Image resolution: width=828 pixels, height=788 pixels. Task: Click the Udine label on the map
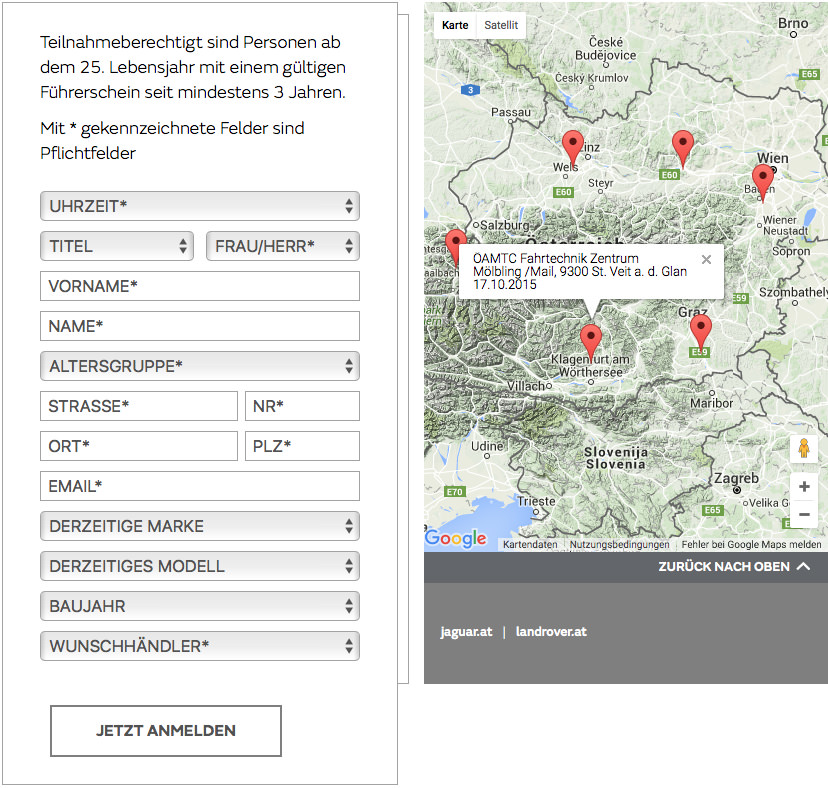tap(487, 446)
